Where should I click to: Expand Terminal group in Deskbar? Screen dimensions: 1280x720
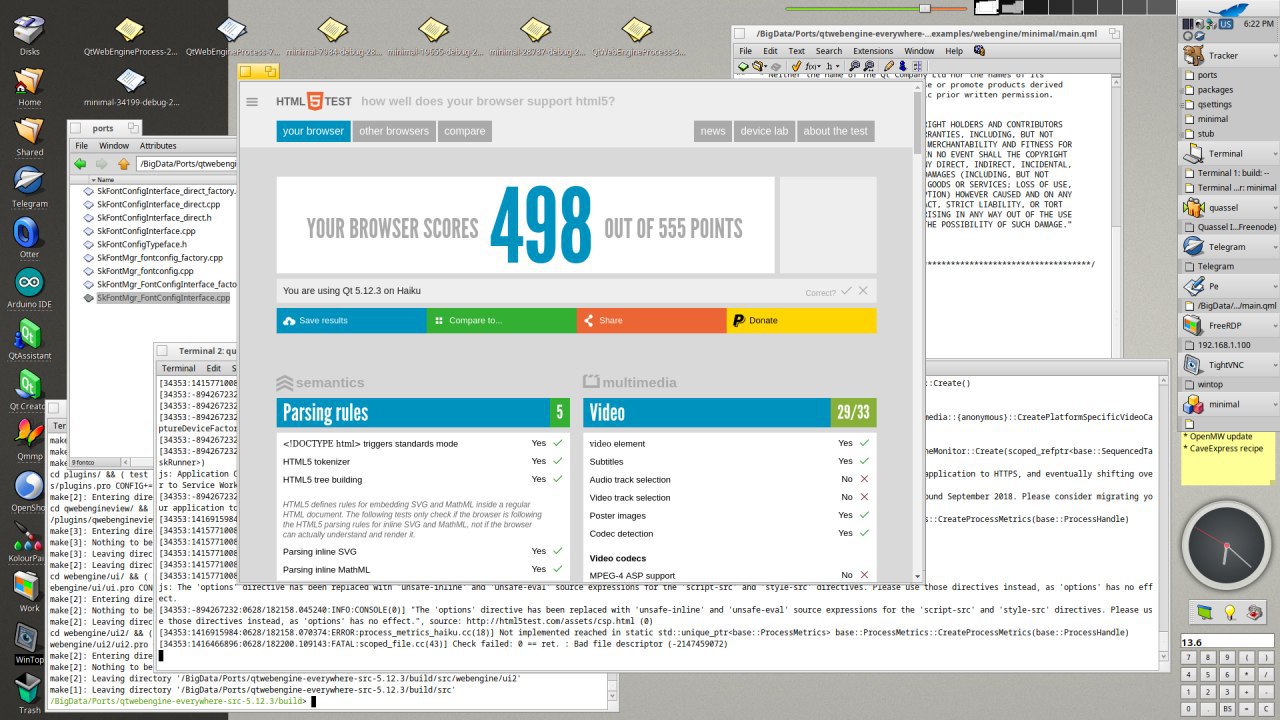click(1273, 154)
